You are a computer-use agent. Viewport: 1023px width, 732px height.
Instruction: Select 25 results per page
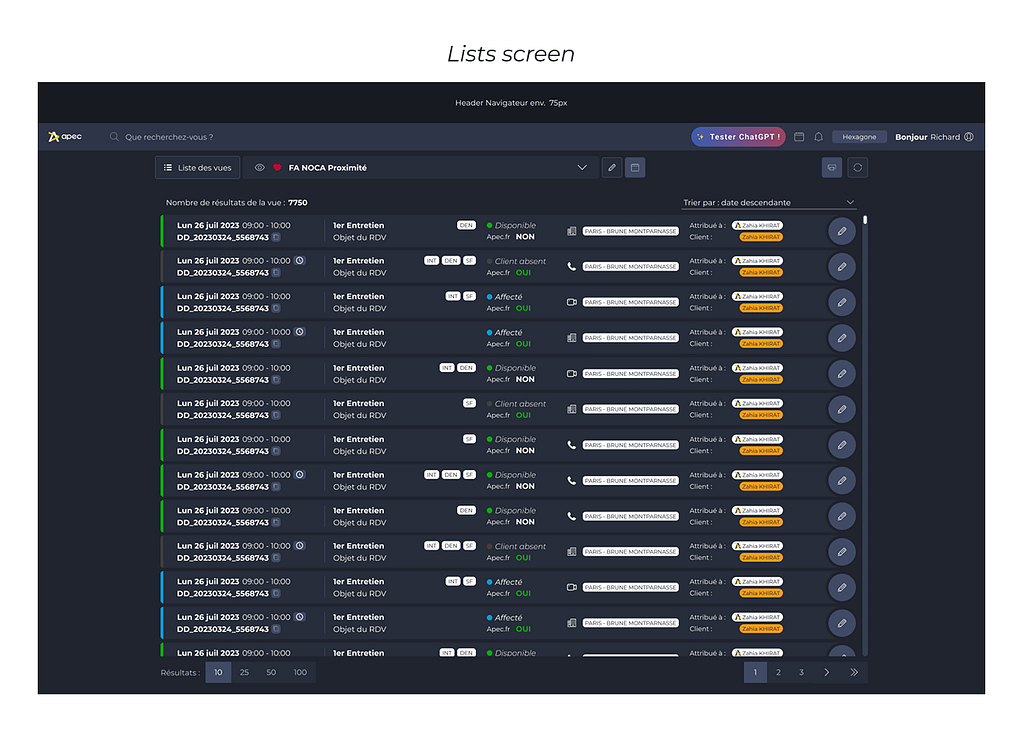tap(244, 673)
